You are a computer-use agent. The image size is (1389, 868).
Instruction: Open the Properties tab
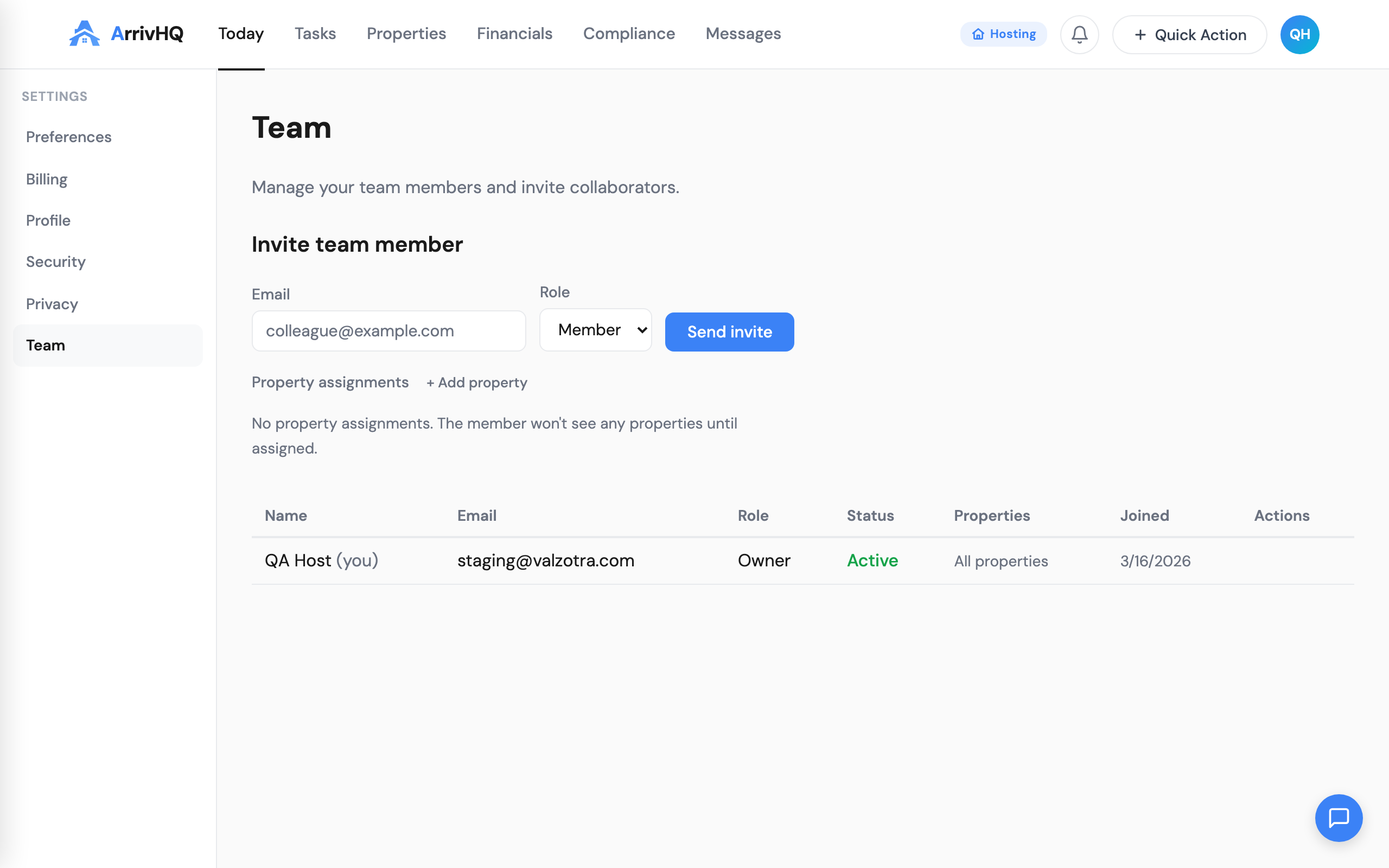click(x=406, y=33)
